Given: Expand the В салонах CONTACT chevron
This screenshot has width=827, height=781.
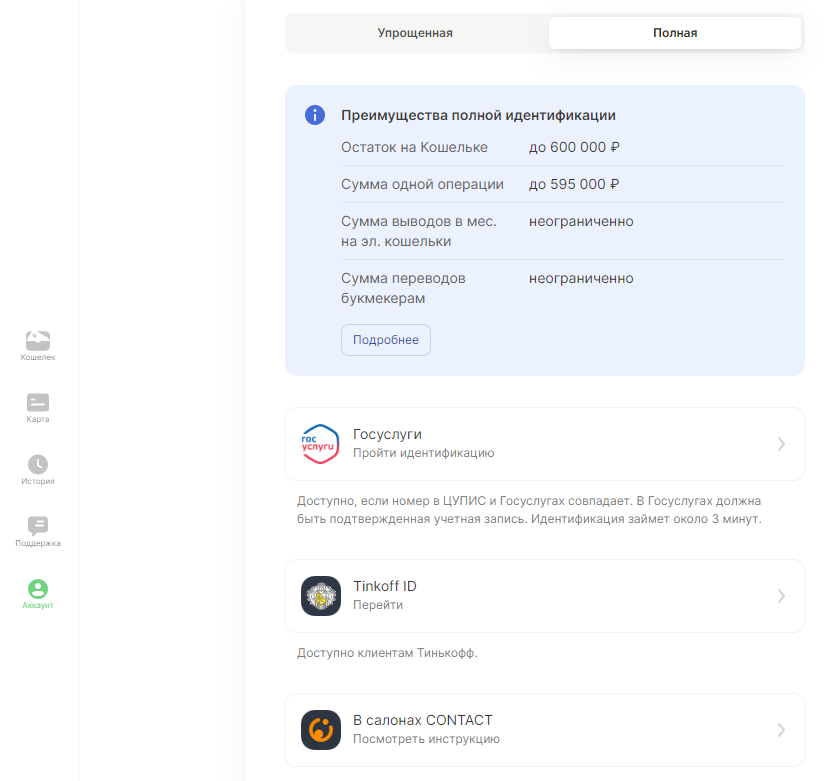Looking at the screenshot, I should (x=781, y=730).
